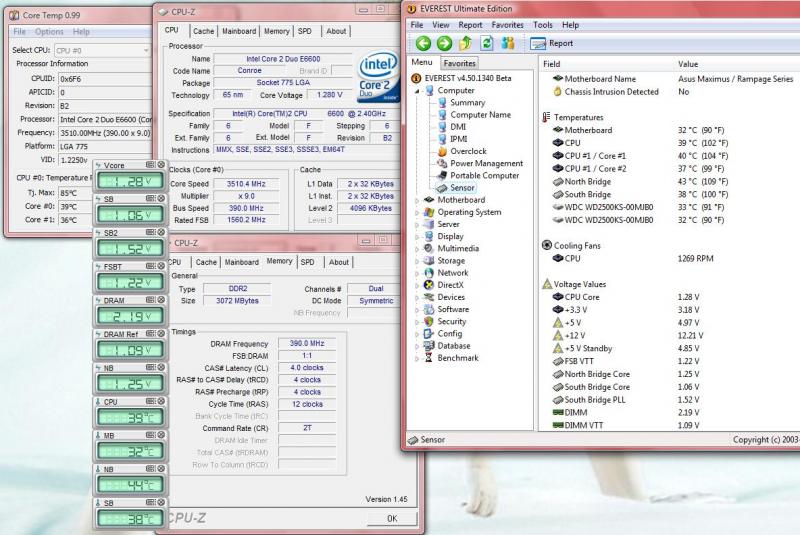Click the CPUID field showing 0x6F6
The height and width of the screenshot is (535, 800).
[x=105, y=79]
